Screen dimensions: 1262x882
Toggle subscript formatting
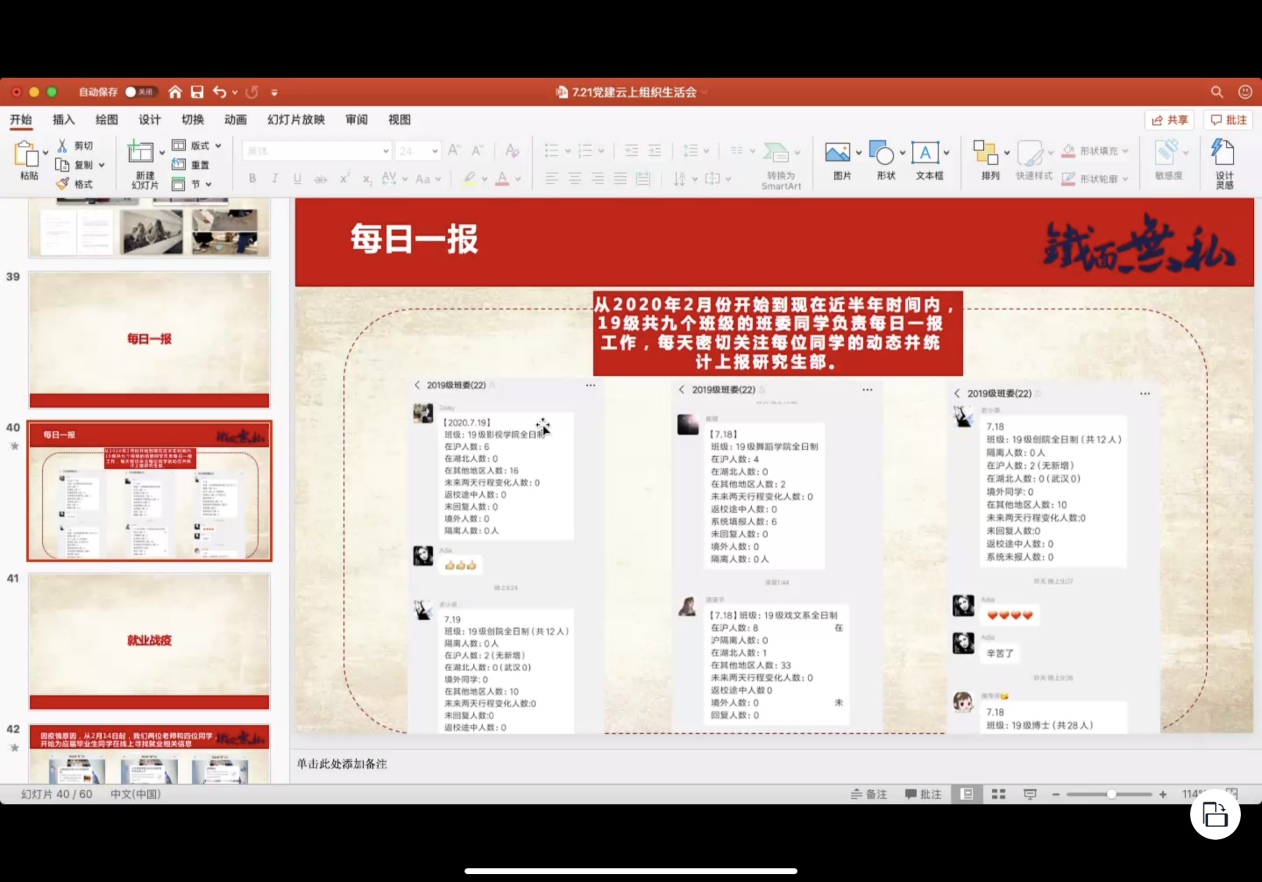(x=367, y=179)
